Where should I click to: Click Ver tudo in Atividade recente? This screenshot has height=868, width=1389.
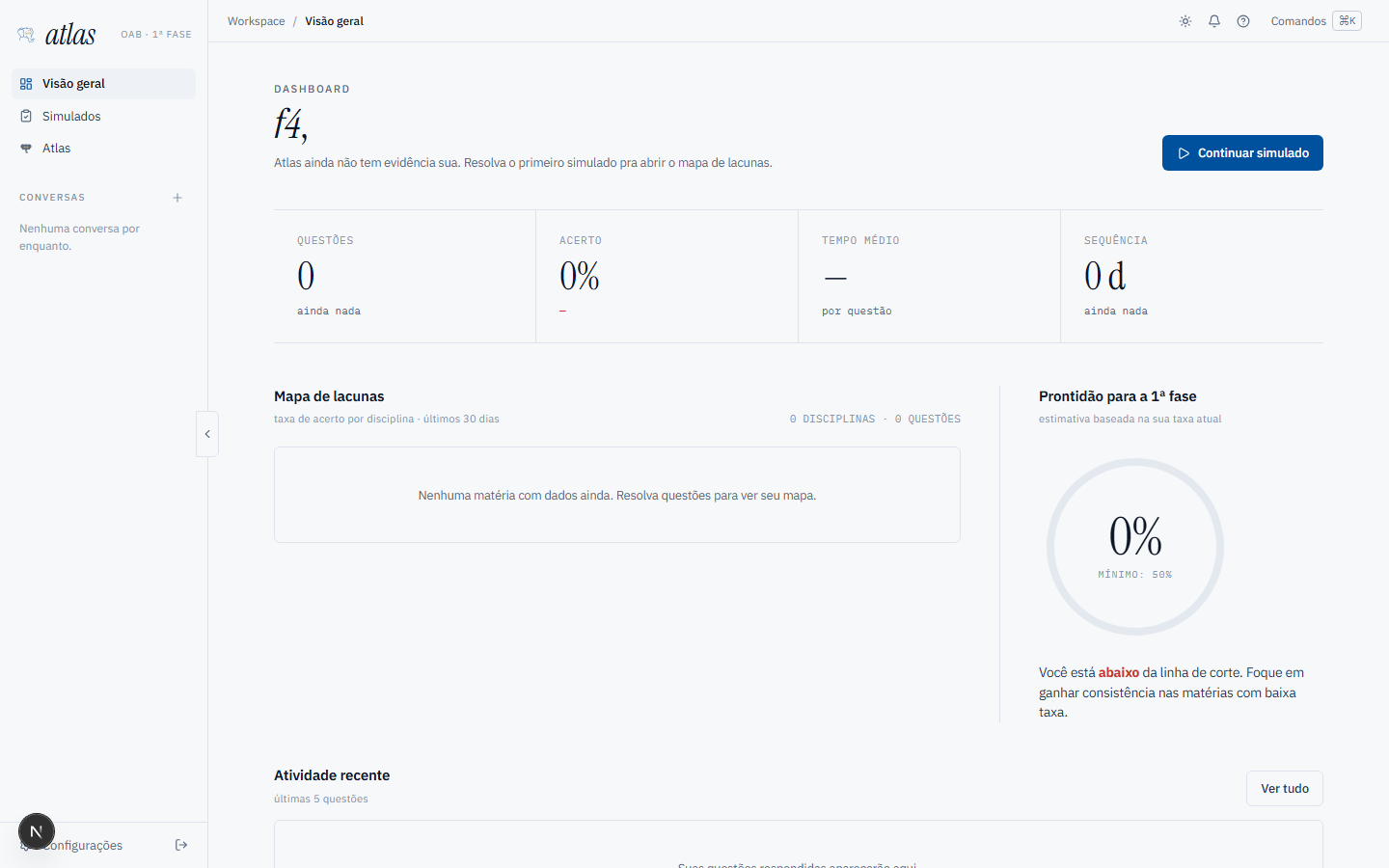(x=1285, y=789)
